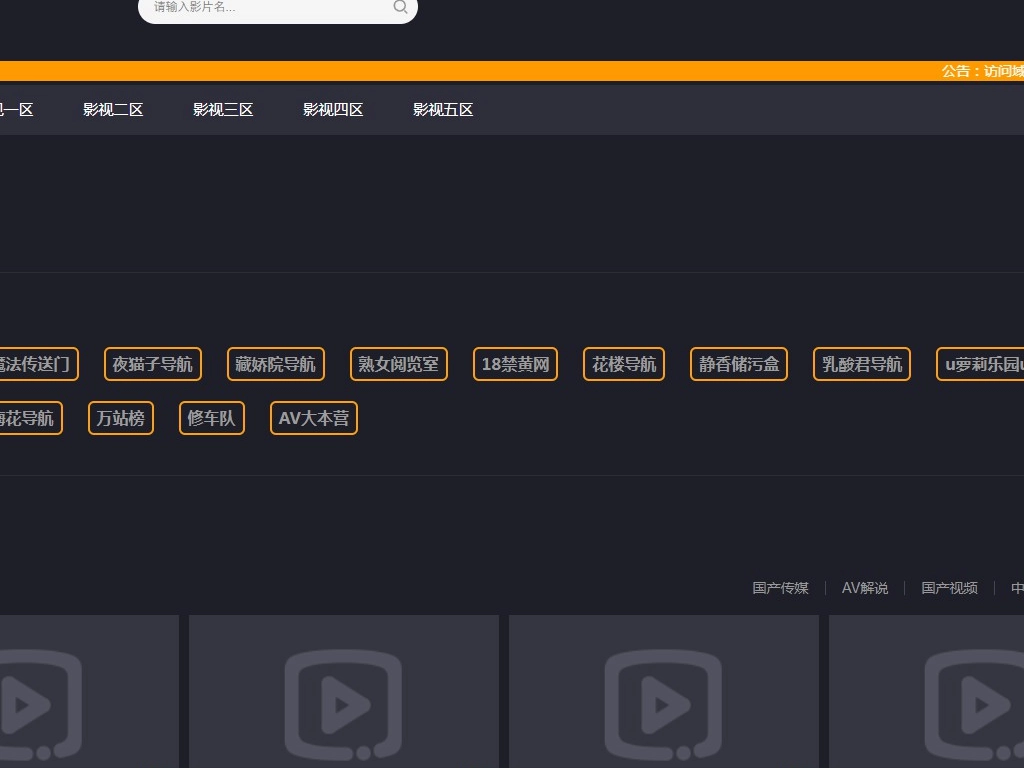This screenshot has height=768, width=1024.
Task: Click the 乳酸君导航 button
Action: 862,364
